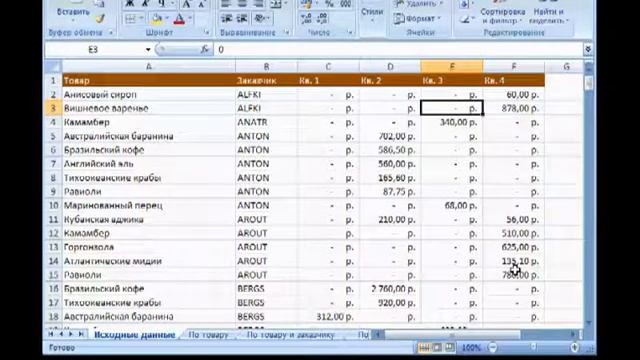Viewport: 640px width, 360px height.
Task: Click the Increase Decimal icon
Action: click(x=306, y=19)
